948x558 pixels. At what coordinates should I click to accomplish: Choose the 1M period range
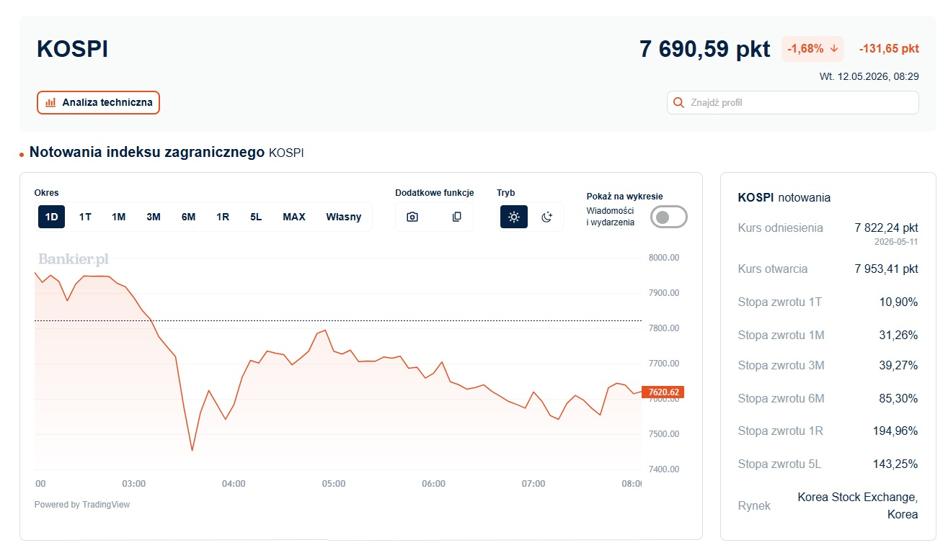118,217
